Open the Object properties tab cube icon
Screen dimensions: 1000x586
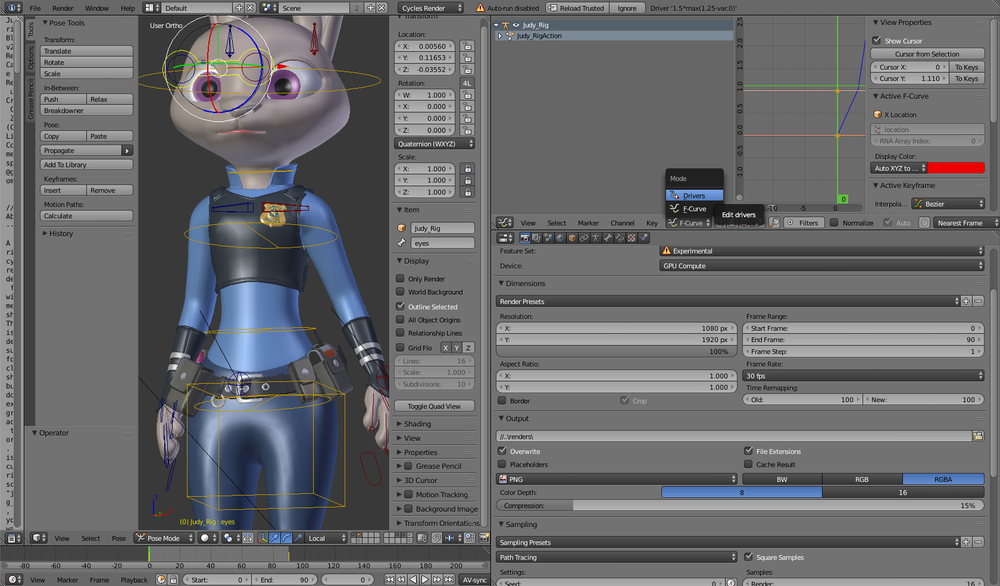tap(572, 238)
